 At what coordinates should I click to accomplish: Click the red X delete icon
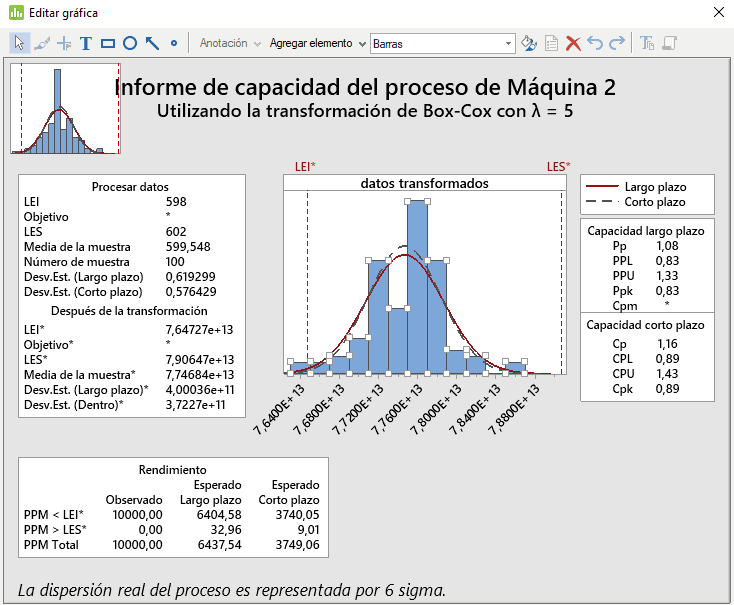tap(574, 43)
